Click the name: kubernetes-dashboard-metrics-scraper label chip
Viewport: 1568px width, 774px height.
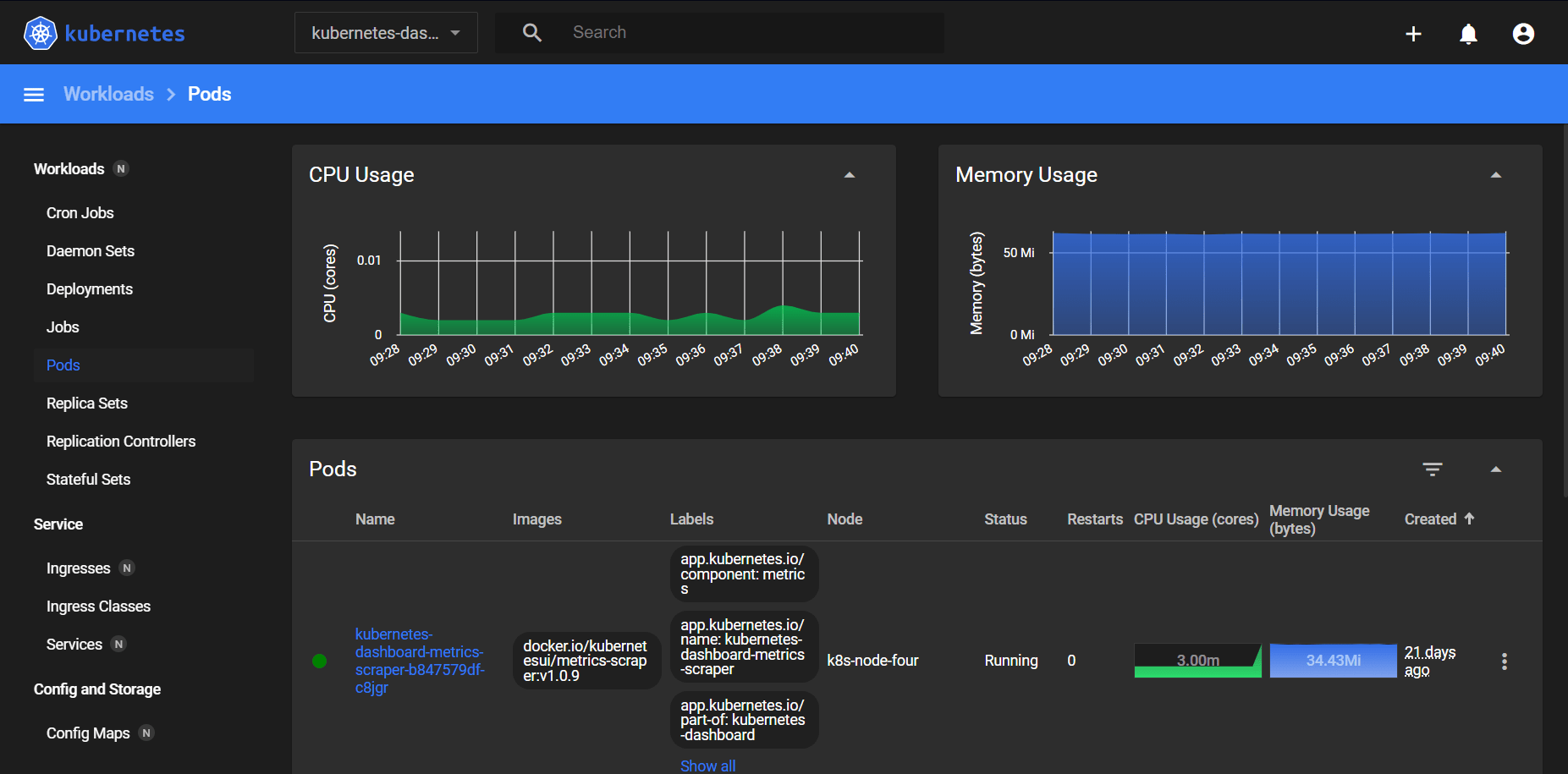pos(744,647)
